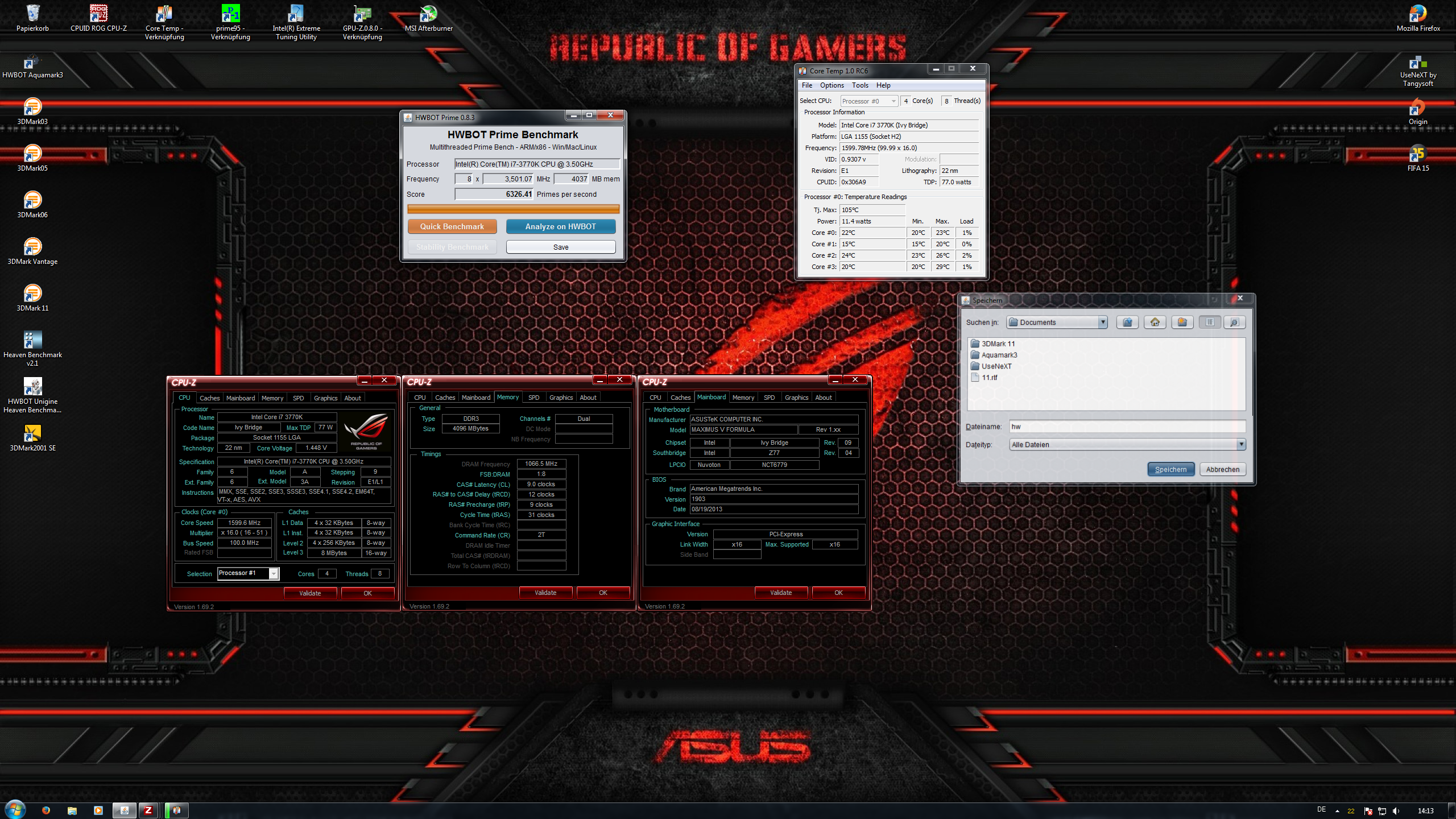Click OK in the right CPU-Z window
This screenshot has width=1456, height=819.
coord(838,593)
